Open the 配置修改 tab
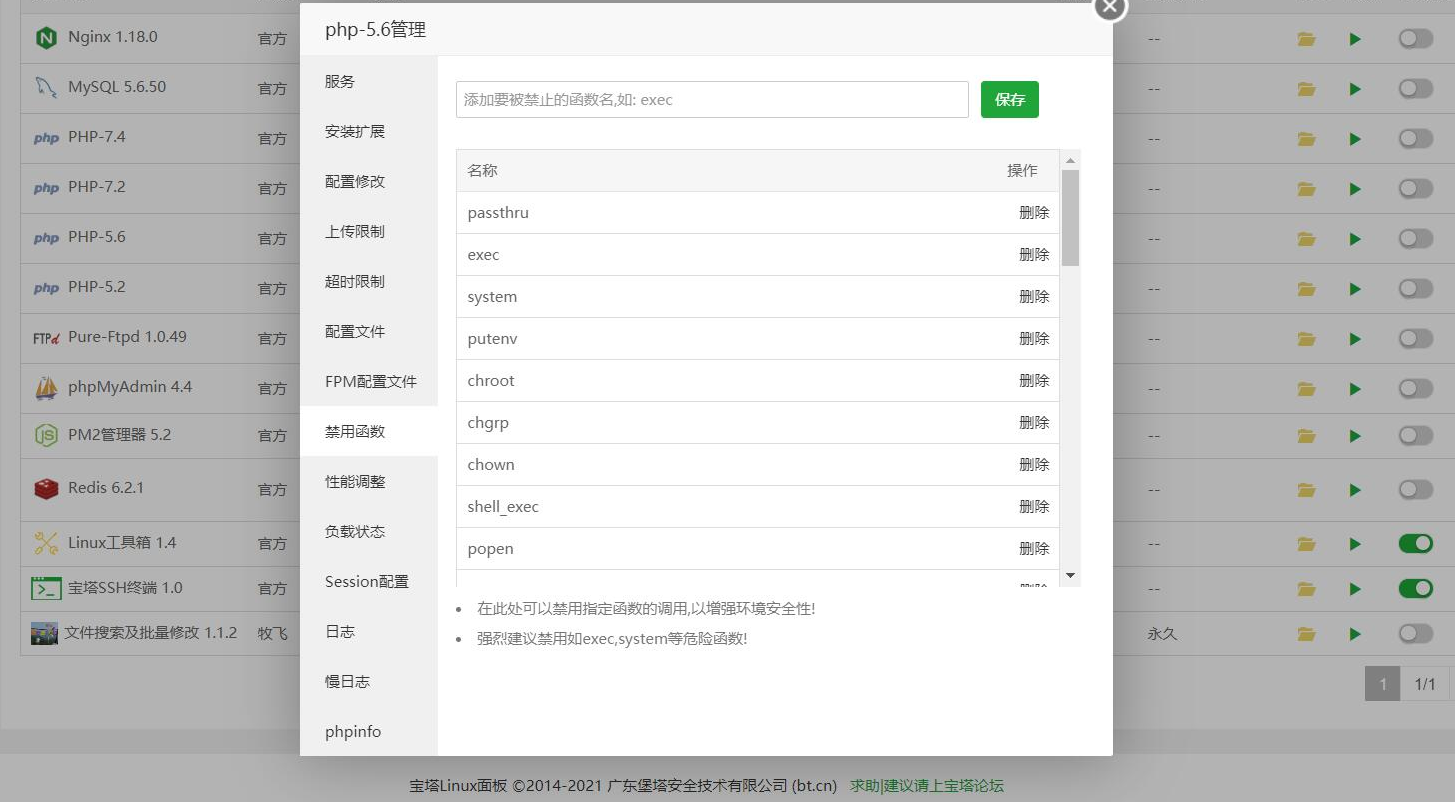 pos(369,181)
